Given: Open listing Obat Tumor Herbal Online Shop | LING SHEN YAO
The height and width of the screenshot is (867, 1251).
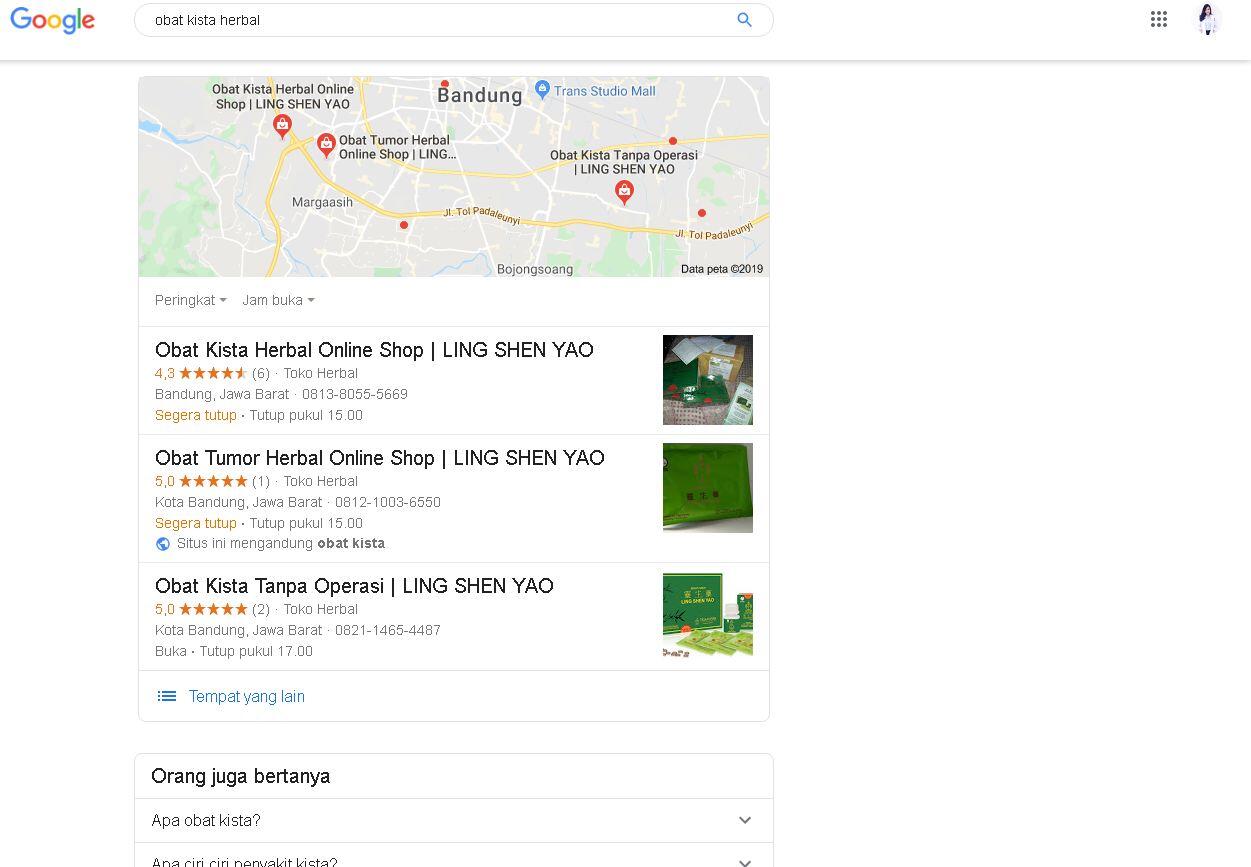Looking at the screenshot, I should (380, 458).
